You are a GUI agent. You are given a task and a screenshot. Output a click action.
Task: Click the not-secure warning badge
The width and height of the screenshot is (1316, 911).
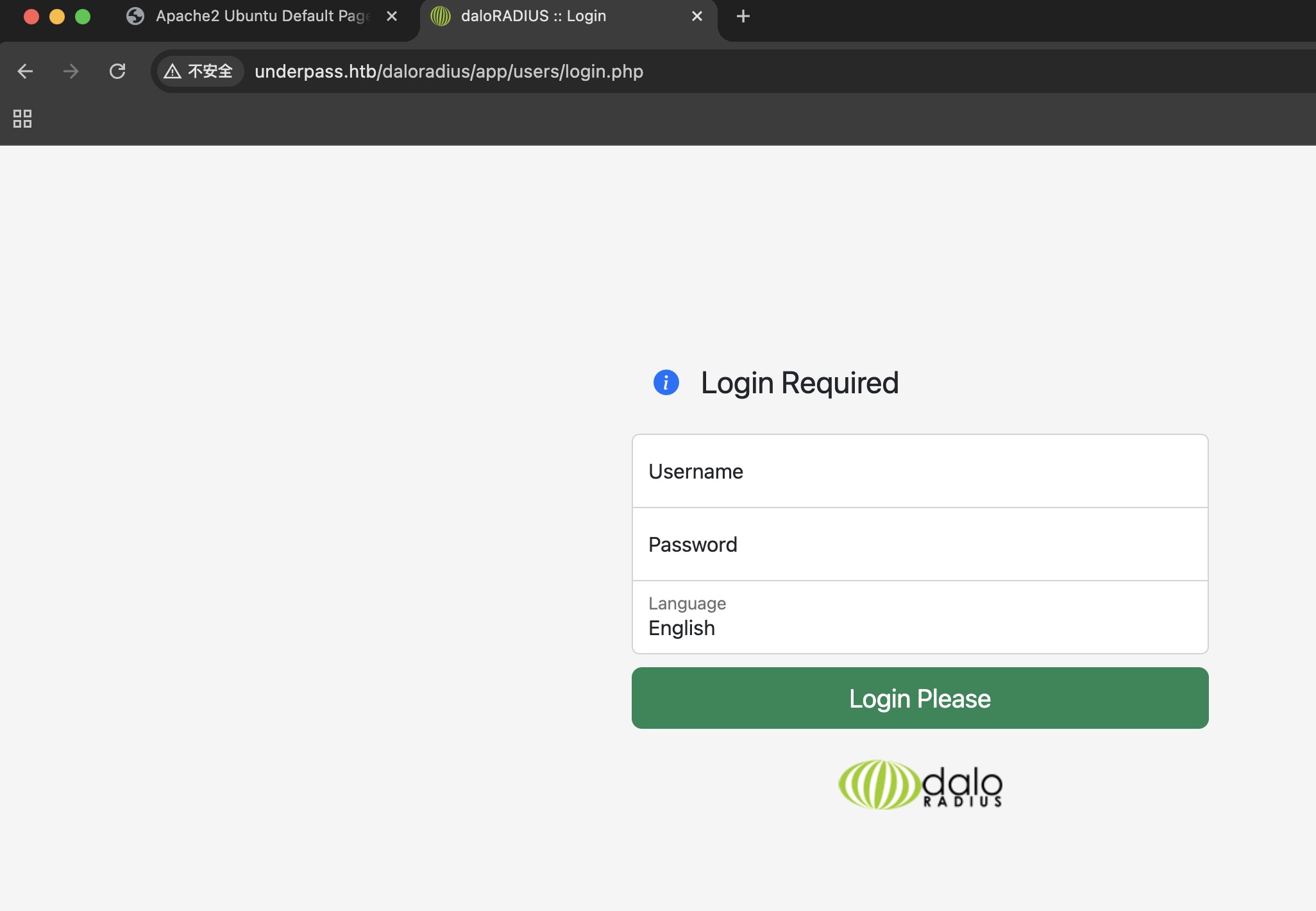point(199,71)
